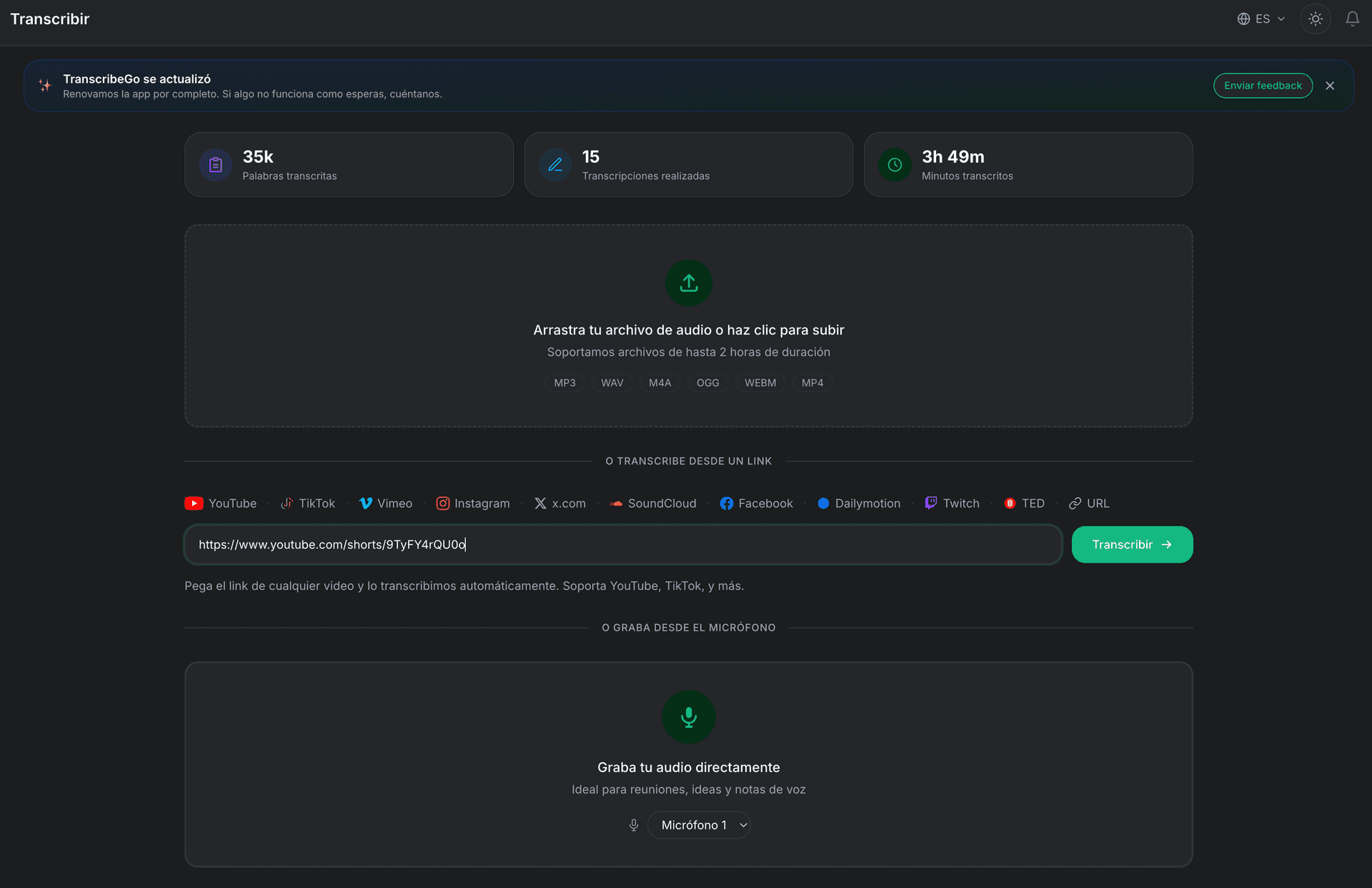Click the upload audio icon

coord(688,282)
